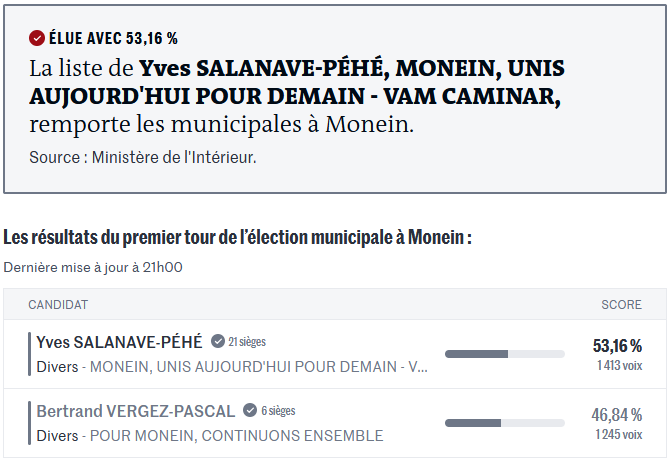Click the first-round results heading

click(237, 237)
